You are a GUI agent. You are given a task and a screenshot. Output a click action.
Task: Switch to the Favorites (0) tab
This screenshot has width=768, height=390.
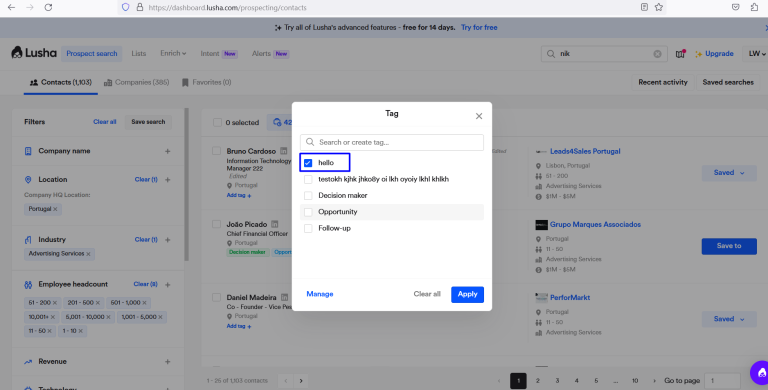coord(206,82)
